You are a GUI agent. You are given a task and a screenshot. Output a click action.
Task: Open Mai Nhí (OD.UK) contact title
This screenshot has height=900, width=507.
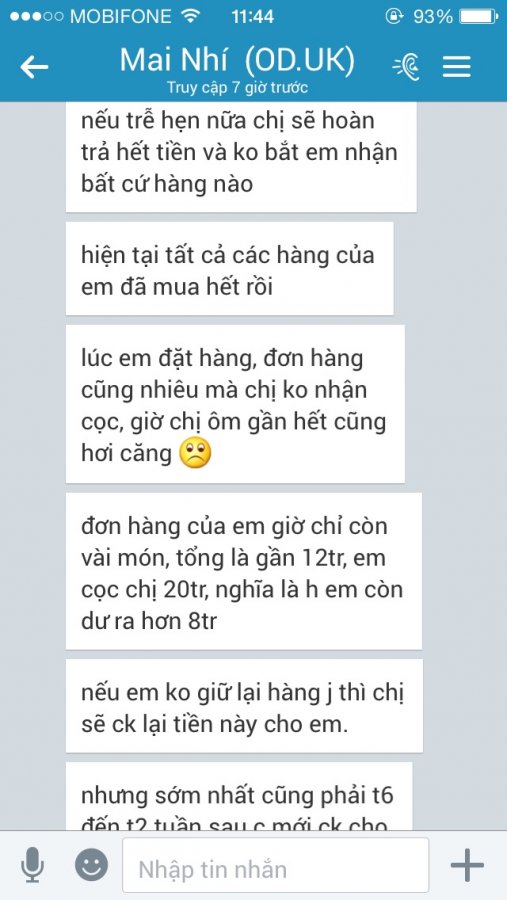coord(237,60)
